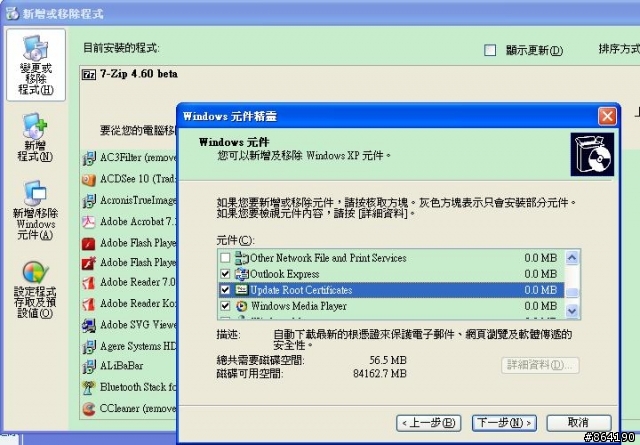Screen dimensions: 640x445
Task: Click the Adobe Reader Ko icon
Action: 89,304
